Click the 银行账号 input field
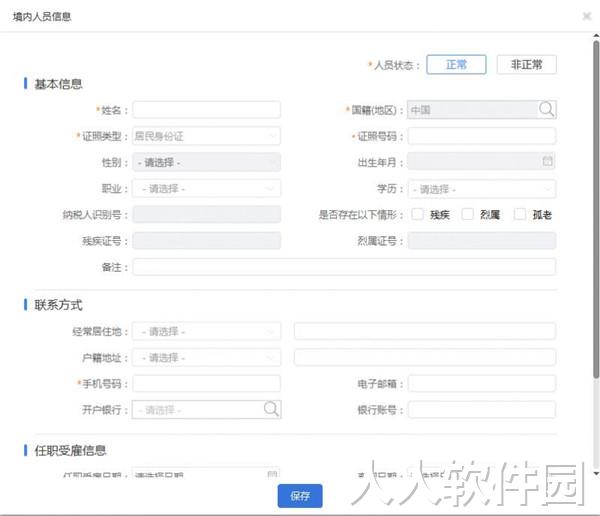Image resolution: width=600 pixels, height=516 pixels. pyautogui.click(x=482, y=410)
